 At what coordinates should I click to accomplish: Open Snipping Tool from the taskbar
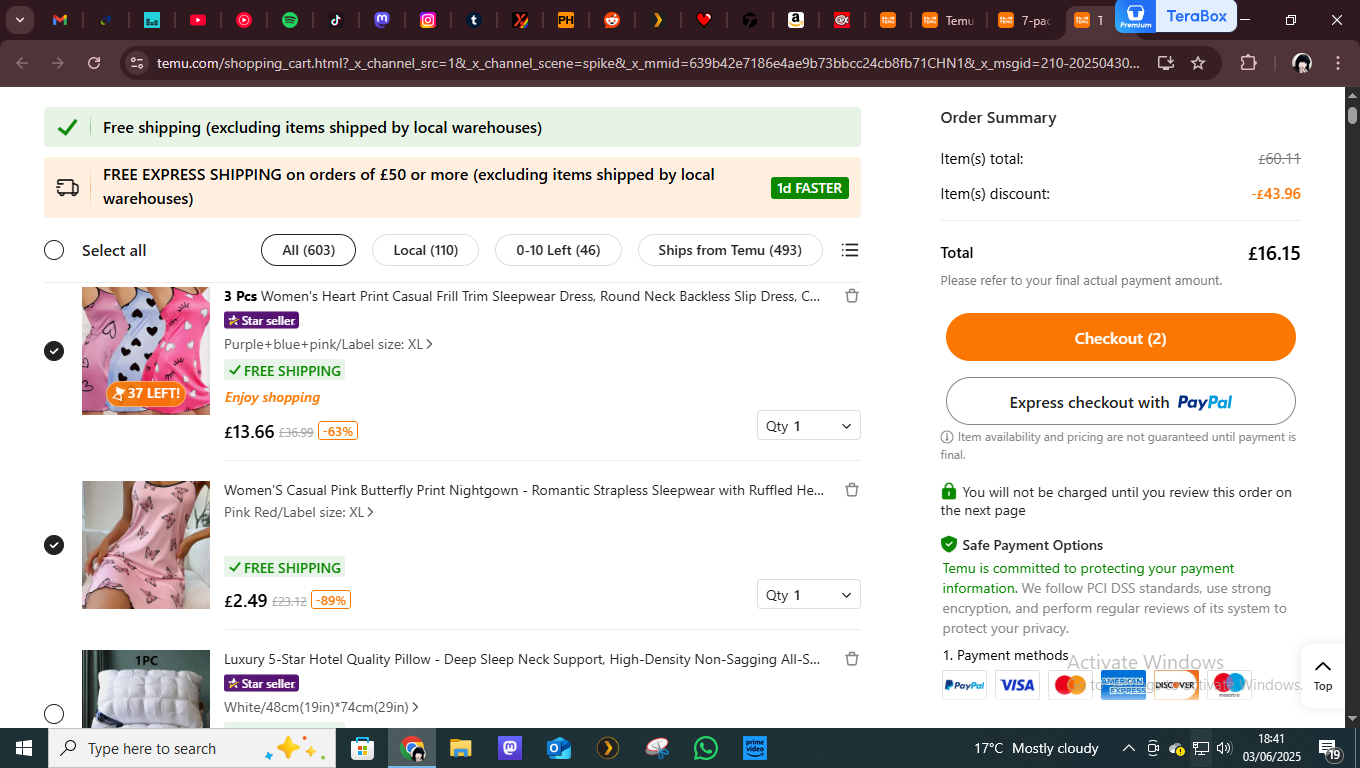click(x=657, y=748)
